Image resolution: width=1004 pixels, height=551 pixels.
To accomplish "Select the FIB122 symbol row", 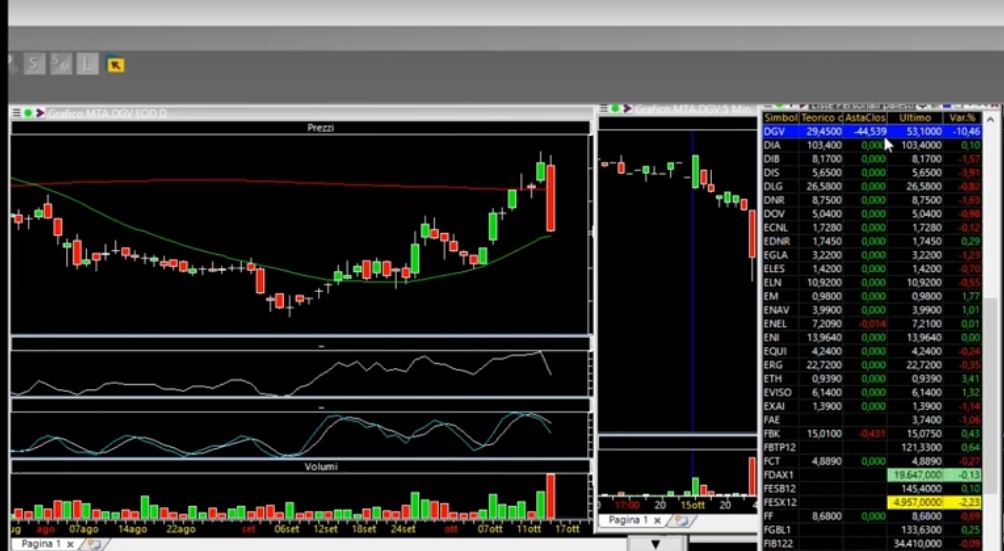I will 872,543.
